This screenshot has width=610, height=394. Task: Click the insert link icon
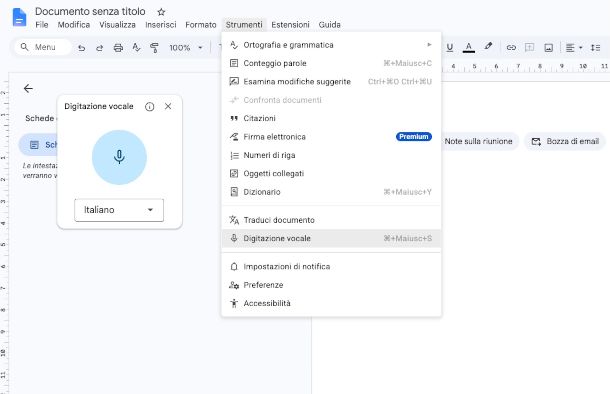(x=511, y=47)
